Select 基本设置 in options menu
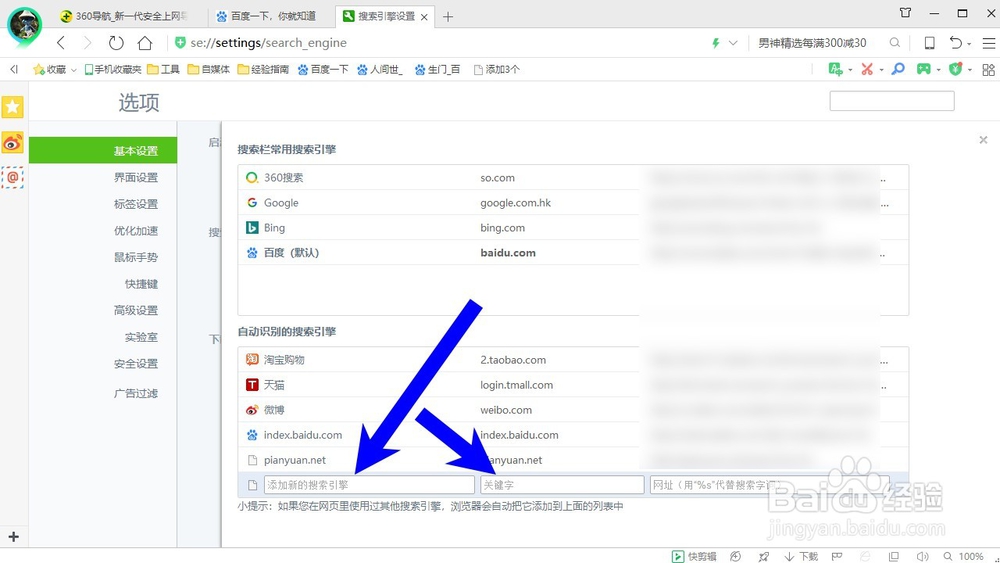 tap(103, 150)
